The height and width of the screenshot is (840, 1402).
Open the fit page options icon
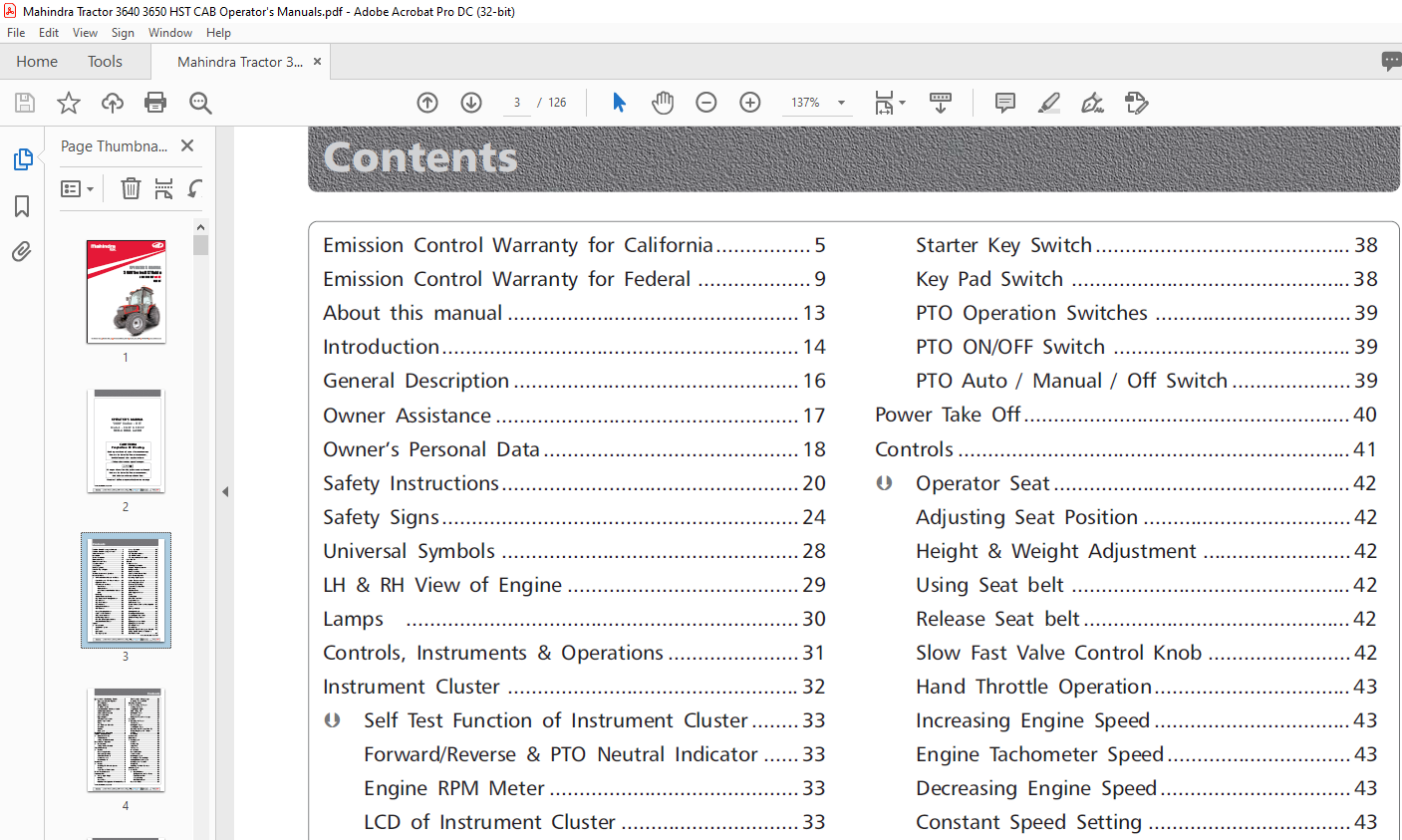889,103
